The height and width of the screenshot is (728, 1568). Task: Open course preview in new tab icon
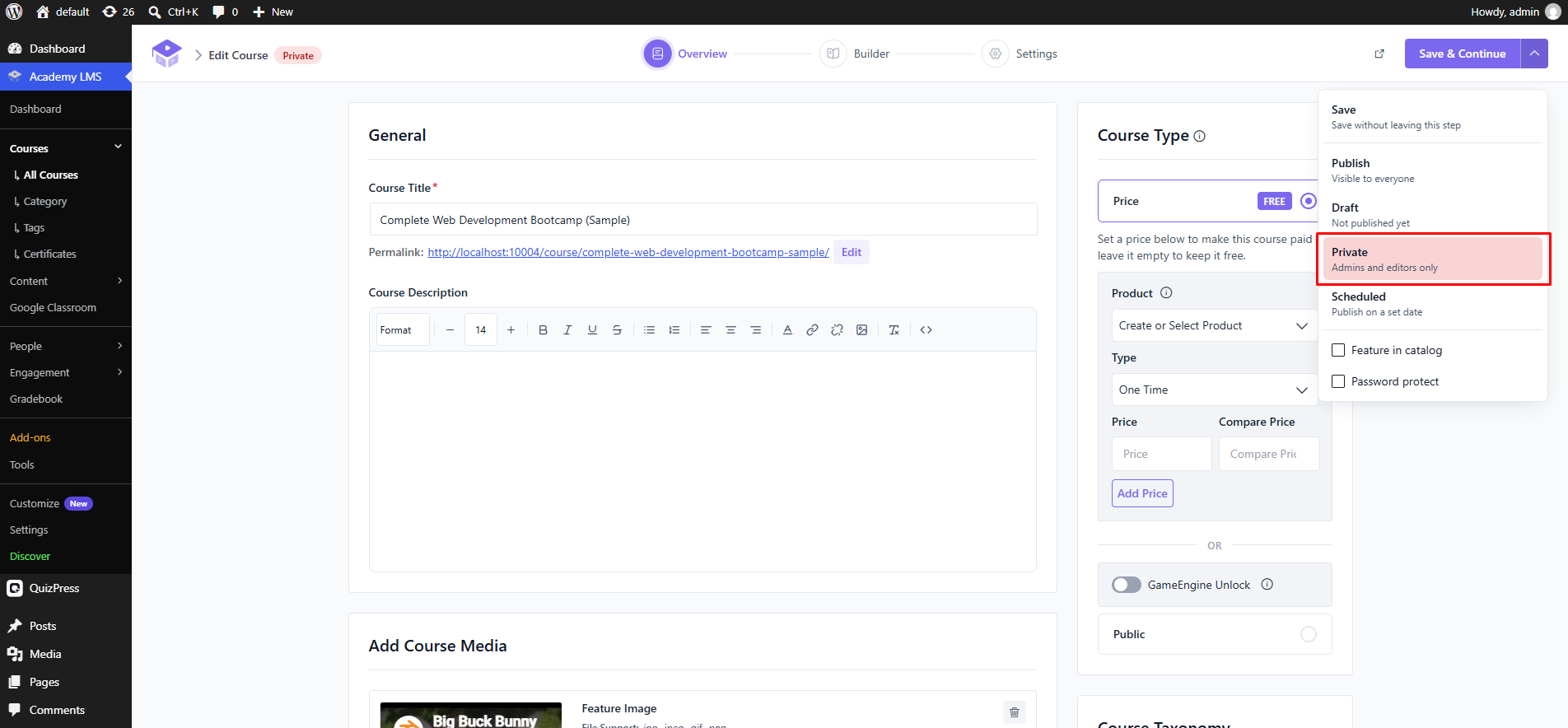tap(1379, 54)
